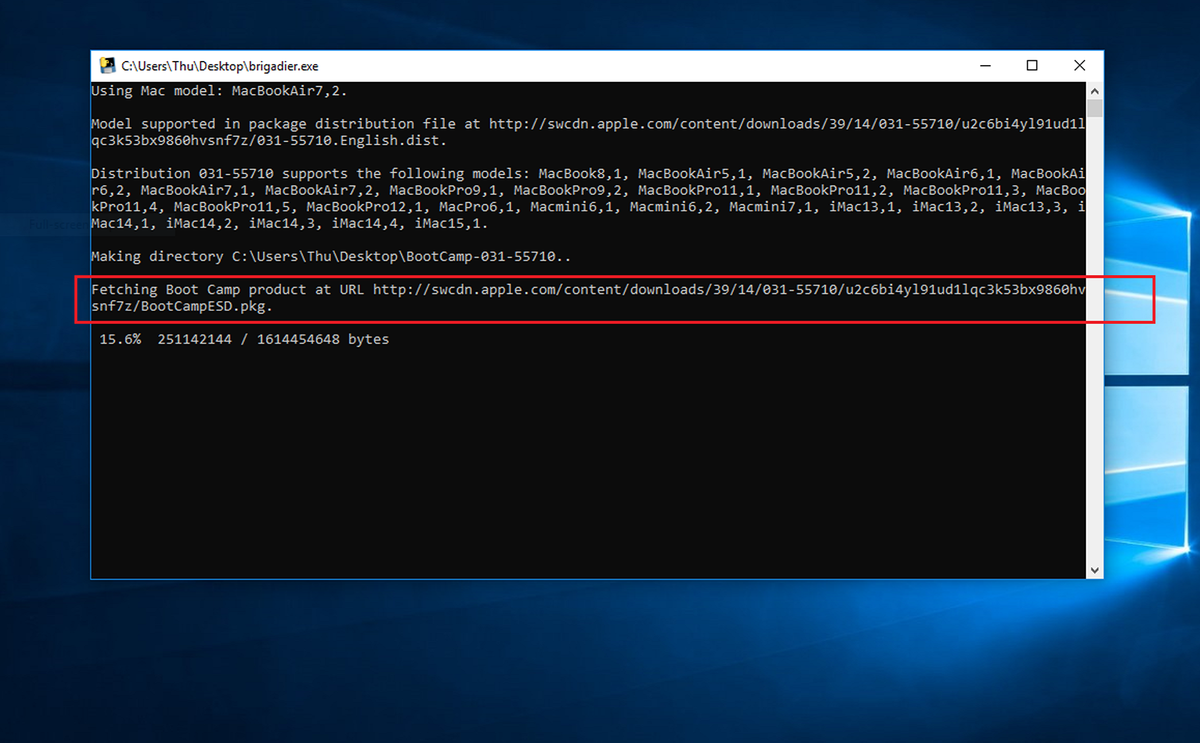Click the window title path brigadier.exe
The image size is (1200, 743).
point(221,66)
